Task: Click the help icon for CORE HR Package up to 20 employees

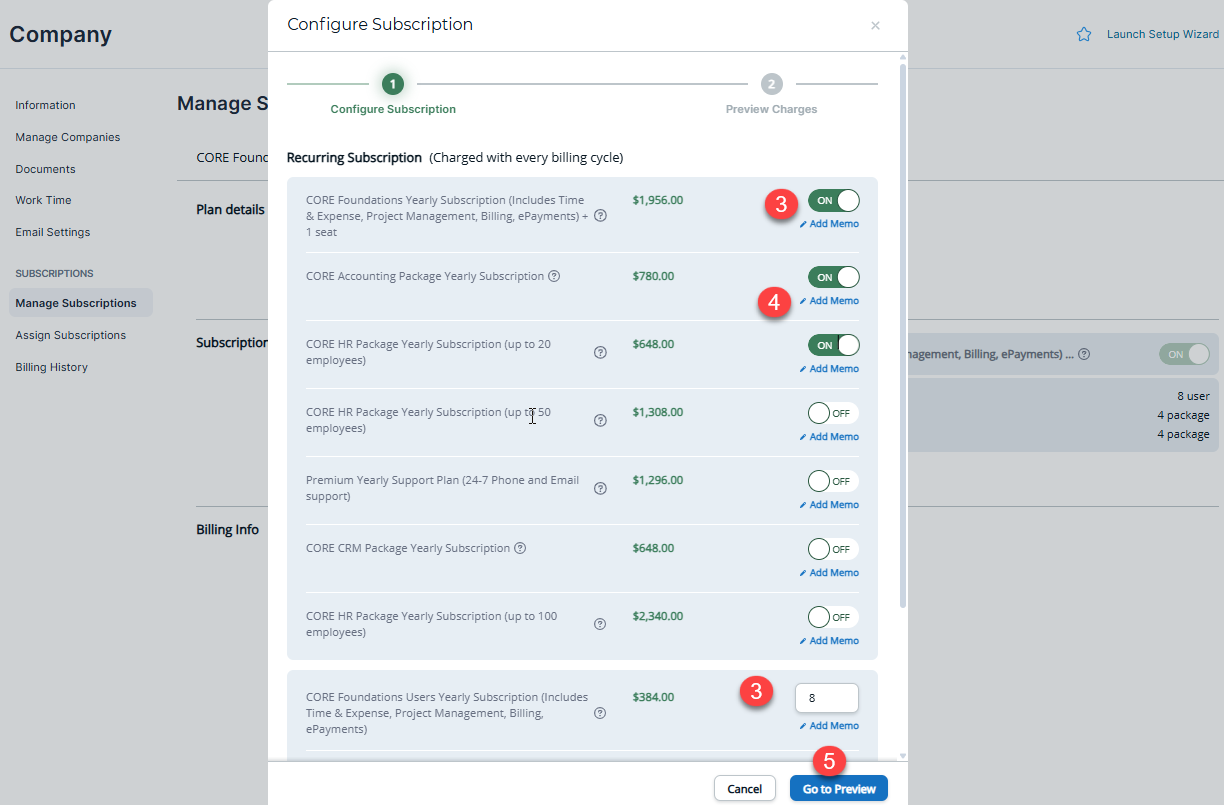Action: point(600,353)
